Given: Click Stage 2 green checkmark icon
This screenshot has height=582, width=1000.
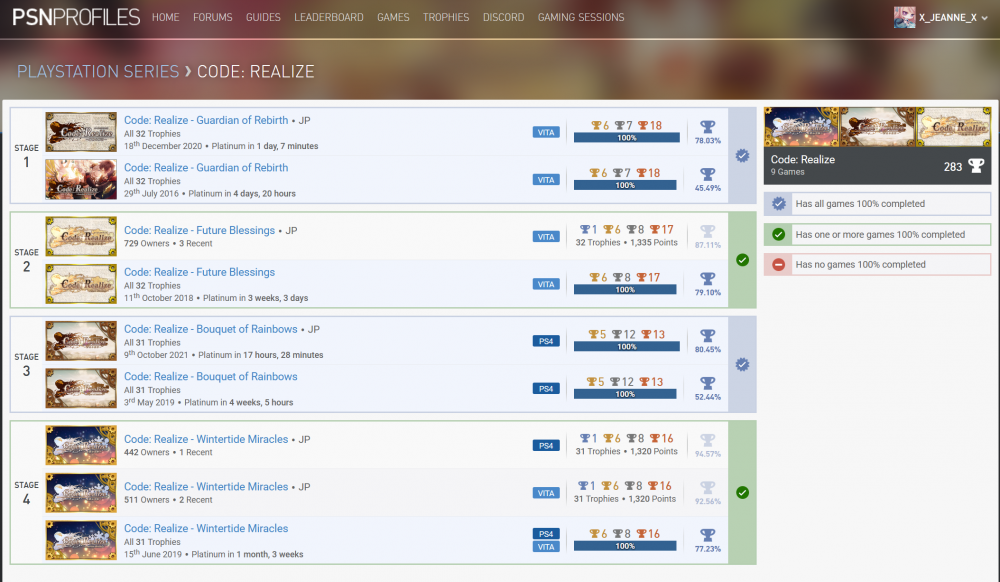Looking at the screenshot, I should (742, 260).
